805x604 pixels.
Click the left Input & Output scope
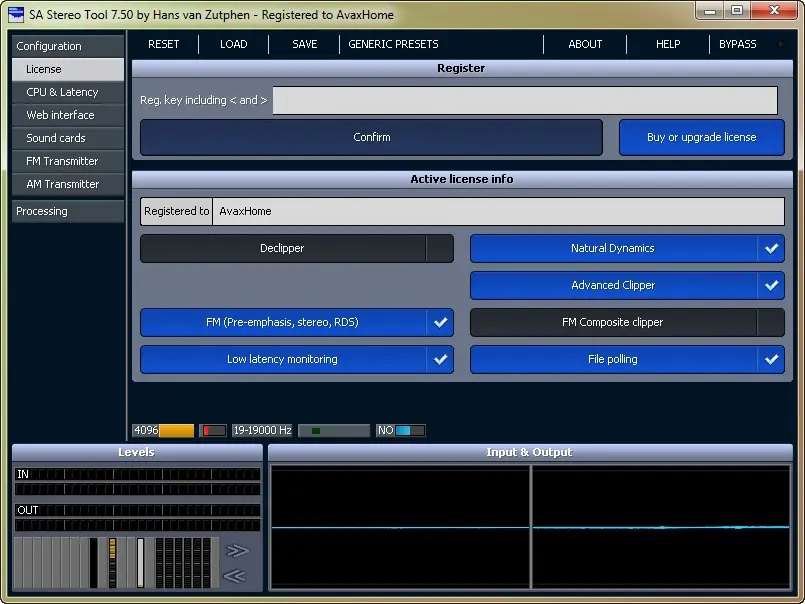click(400, 527)
